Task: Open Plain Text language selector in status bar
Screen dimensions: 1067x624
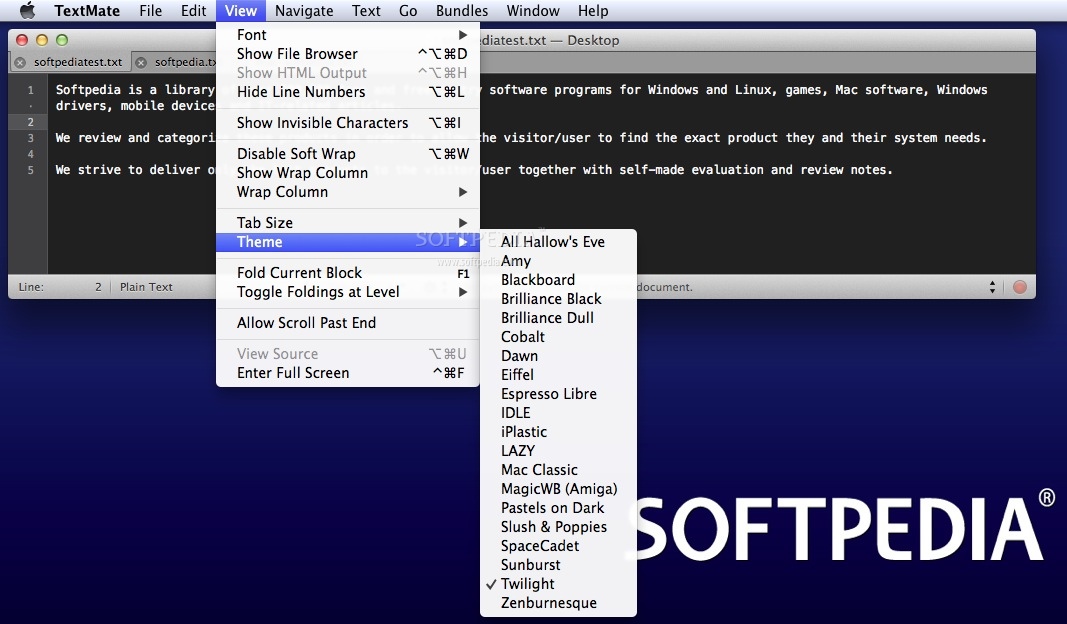Action: (146, 287)
